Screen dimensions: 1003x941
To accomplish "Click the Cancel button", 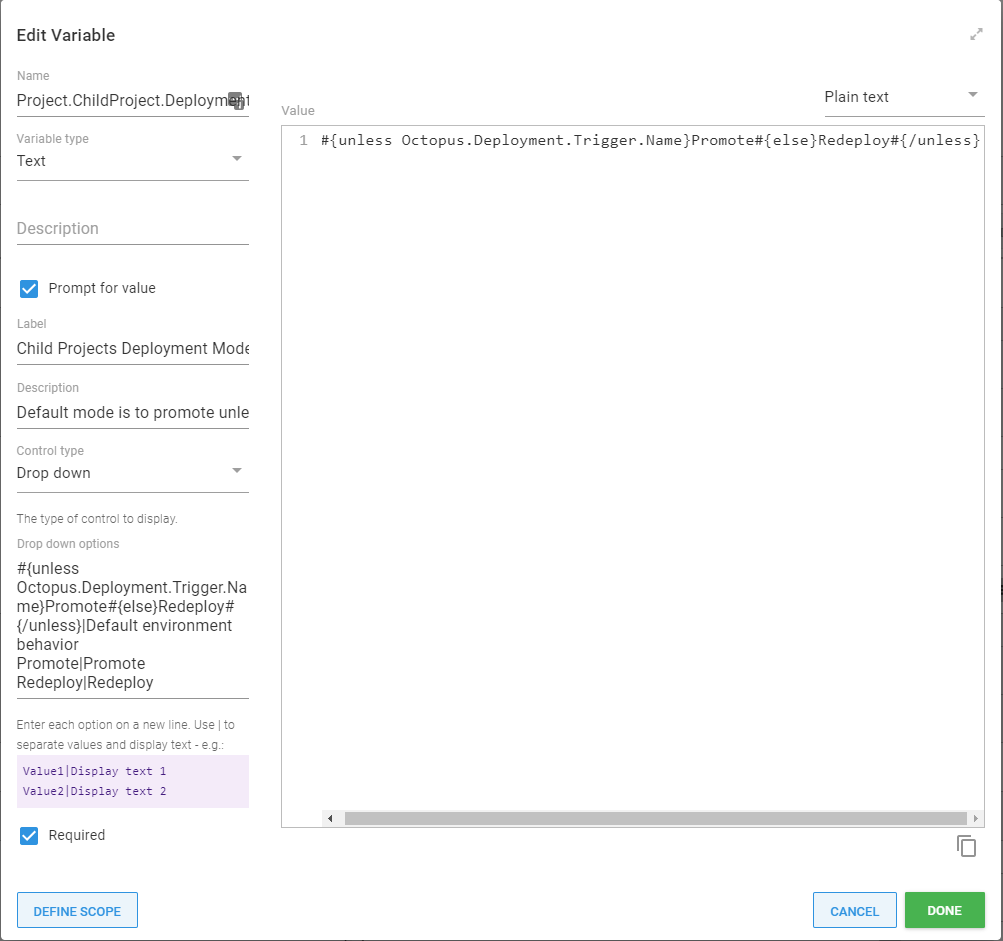I will click(854, 911).
